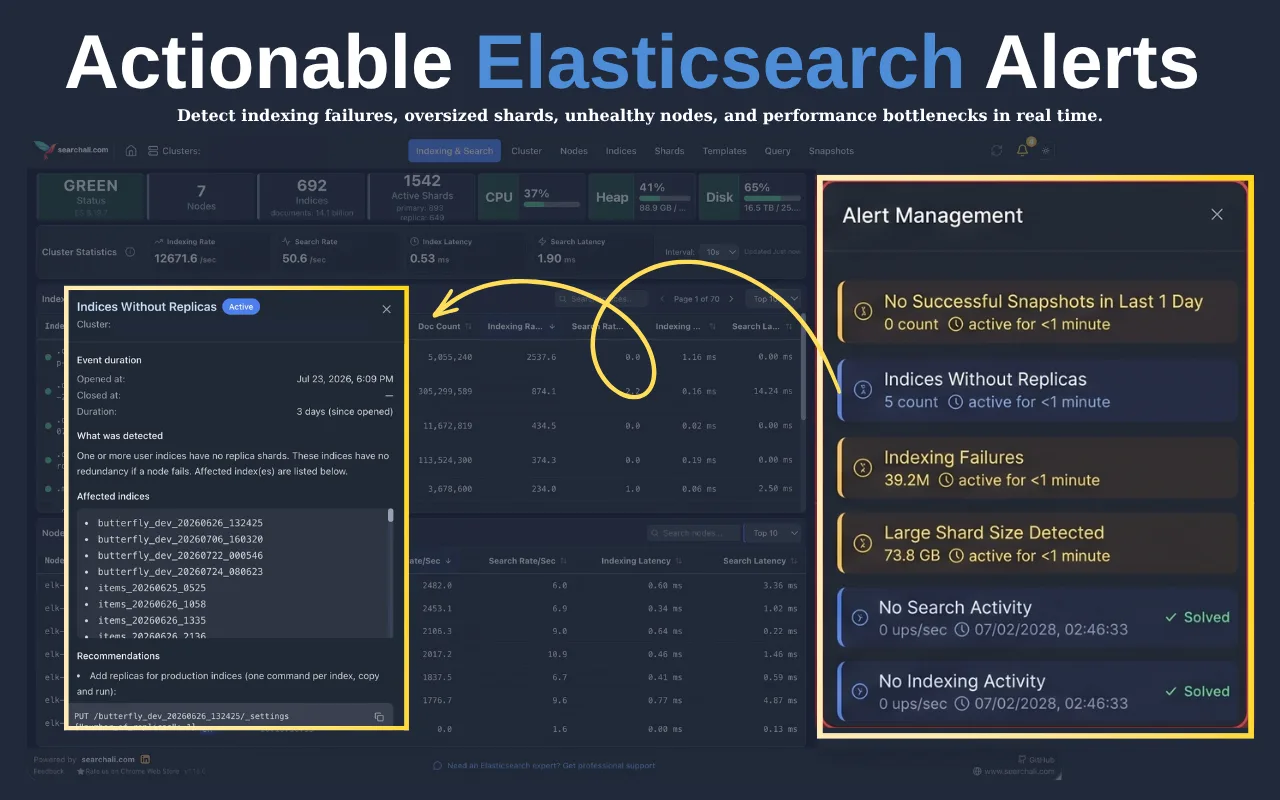Open the Indexing Failures alert
The width and height of the screenshot is (1280, 800).
click(x=1038, y=468)
